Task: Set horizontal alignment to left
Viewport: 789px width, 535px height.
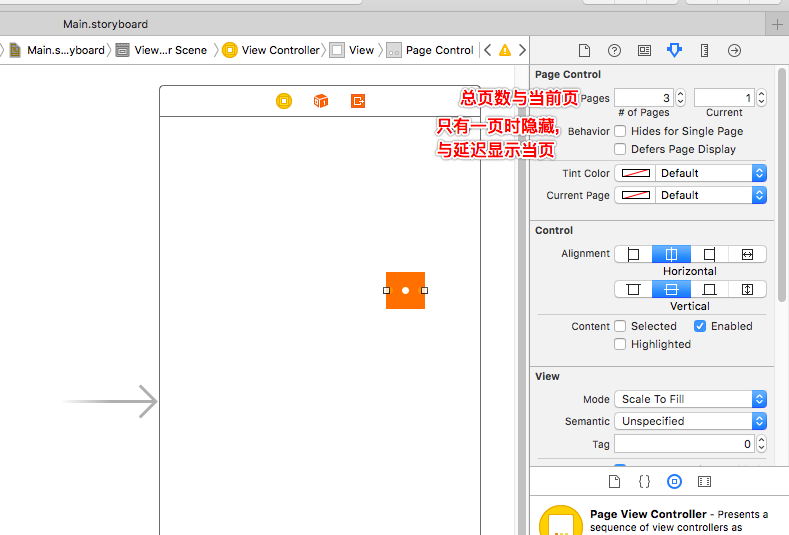Action: pos(634,254)
